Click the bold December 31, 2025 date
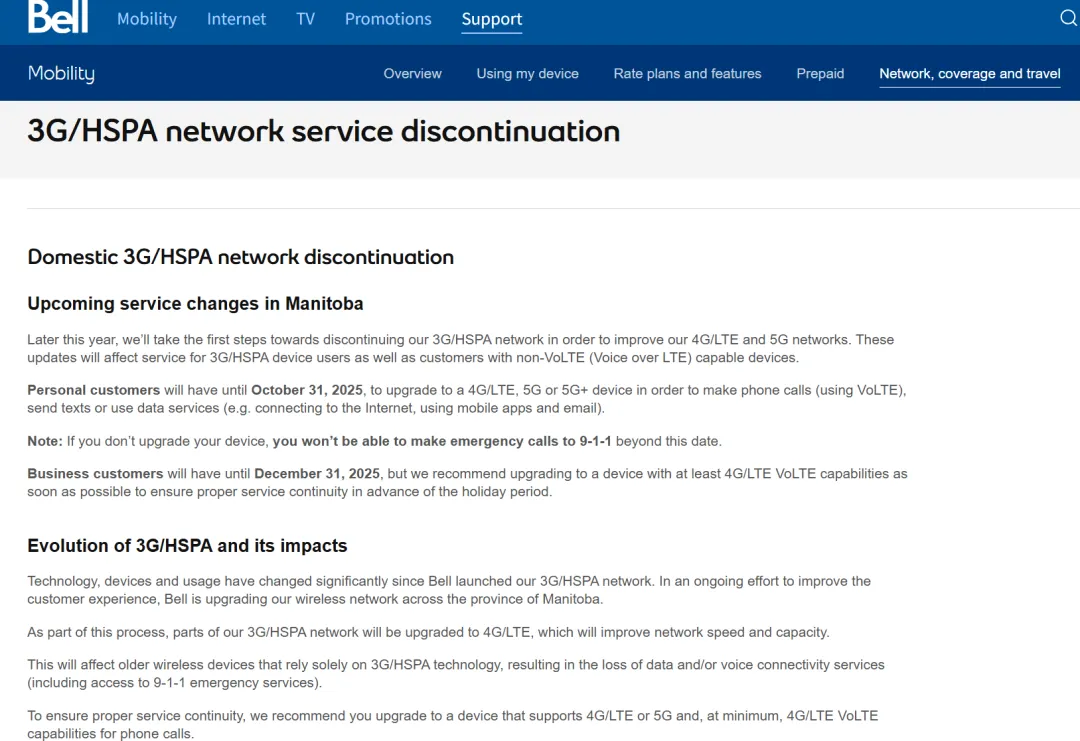 coord(316,474)
